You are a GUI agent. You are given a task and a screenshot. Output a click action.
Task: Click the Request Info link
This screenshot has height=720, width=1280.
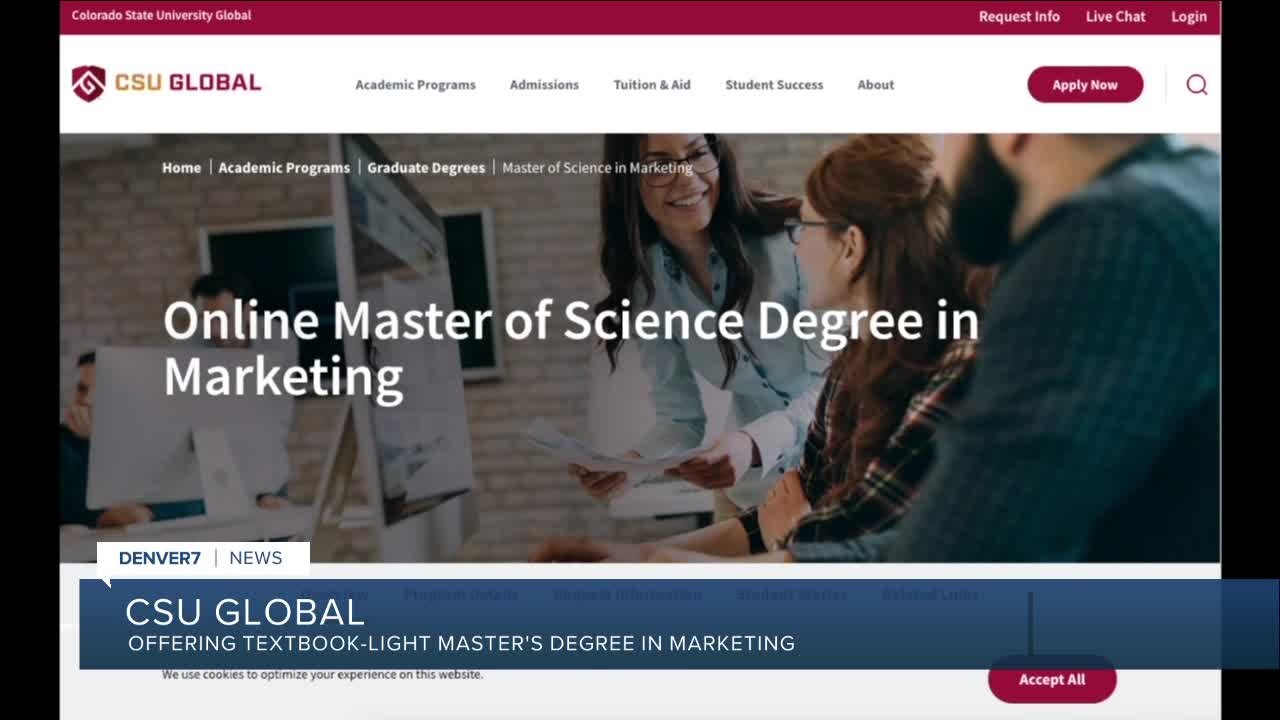[x=1019, y=16]
